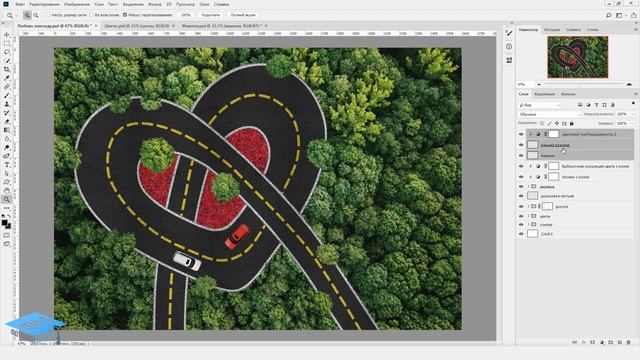640x360 pixels.
Task: Select the Слой 0 layer thumbnail
Action: click(x=532, y=234)
